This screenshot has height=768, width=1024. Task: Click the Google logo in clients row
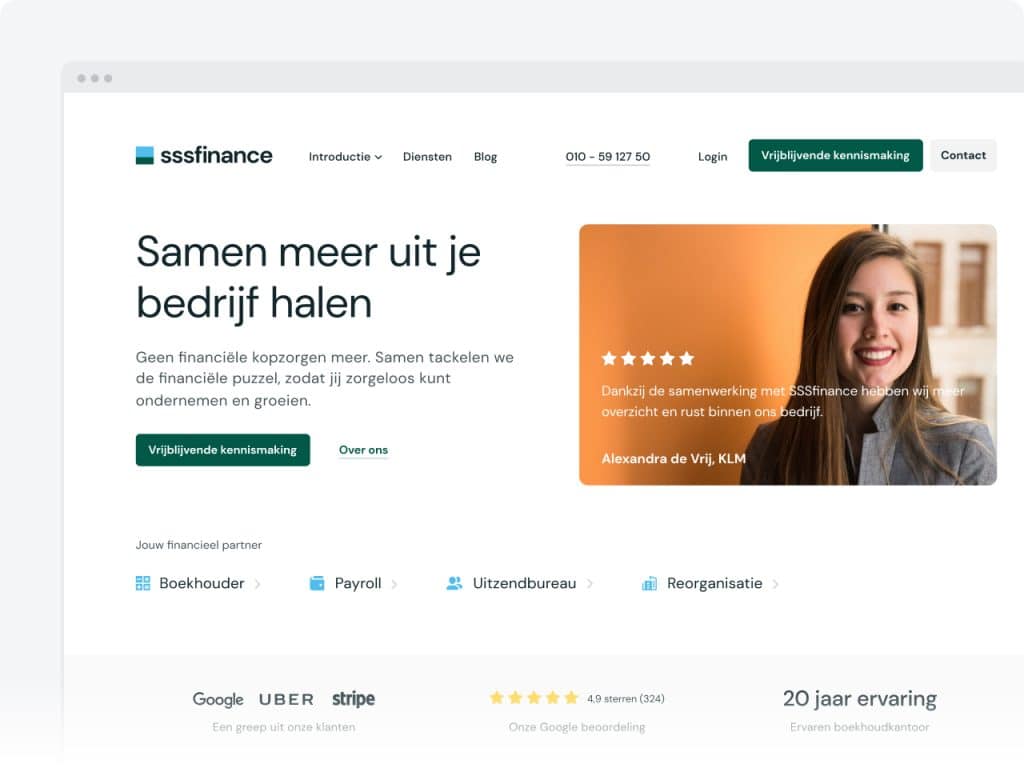pos(218,699)
